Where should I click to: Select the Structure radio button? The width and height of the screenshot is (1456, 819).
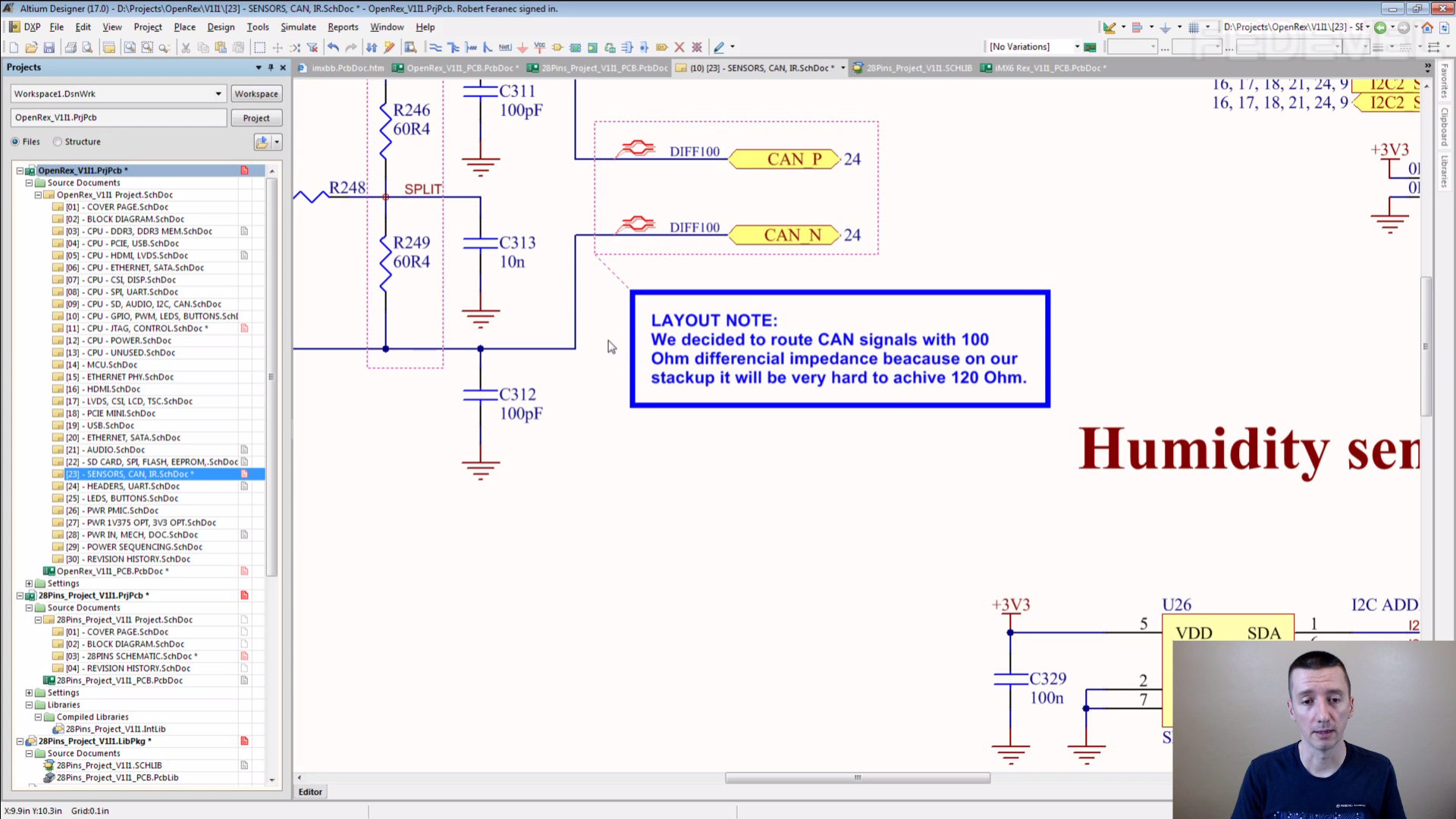coord(58,142)
